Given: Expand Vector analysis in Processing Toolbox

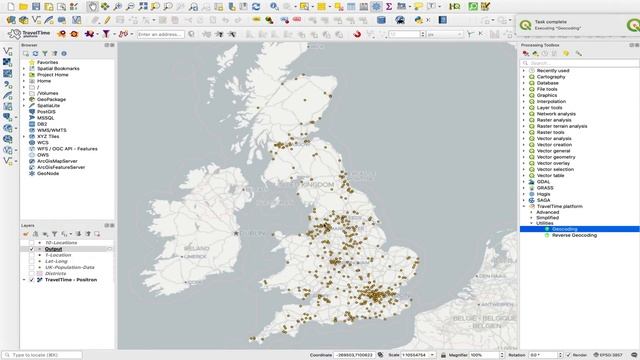Looking at the screenshot, I should click(524, 138).
